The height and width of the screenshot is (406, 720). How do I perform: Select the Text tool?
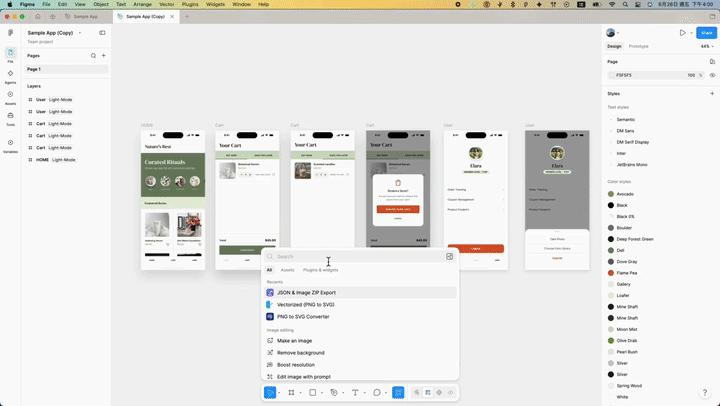355,393
